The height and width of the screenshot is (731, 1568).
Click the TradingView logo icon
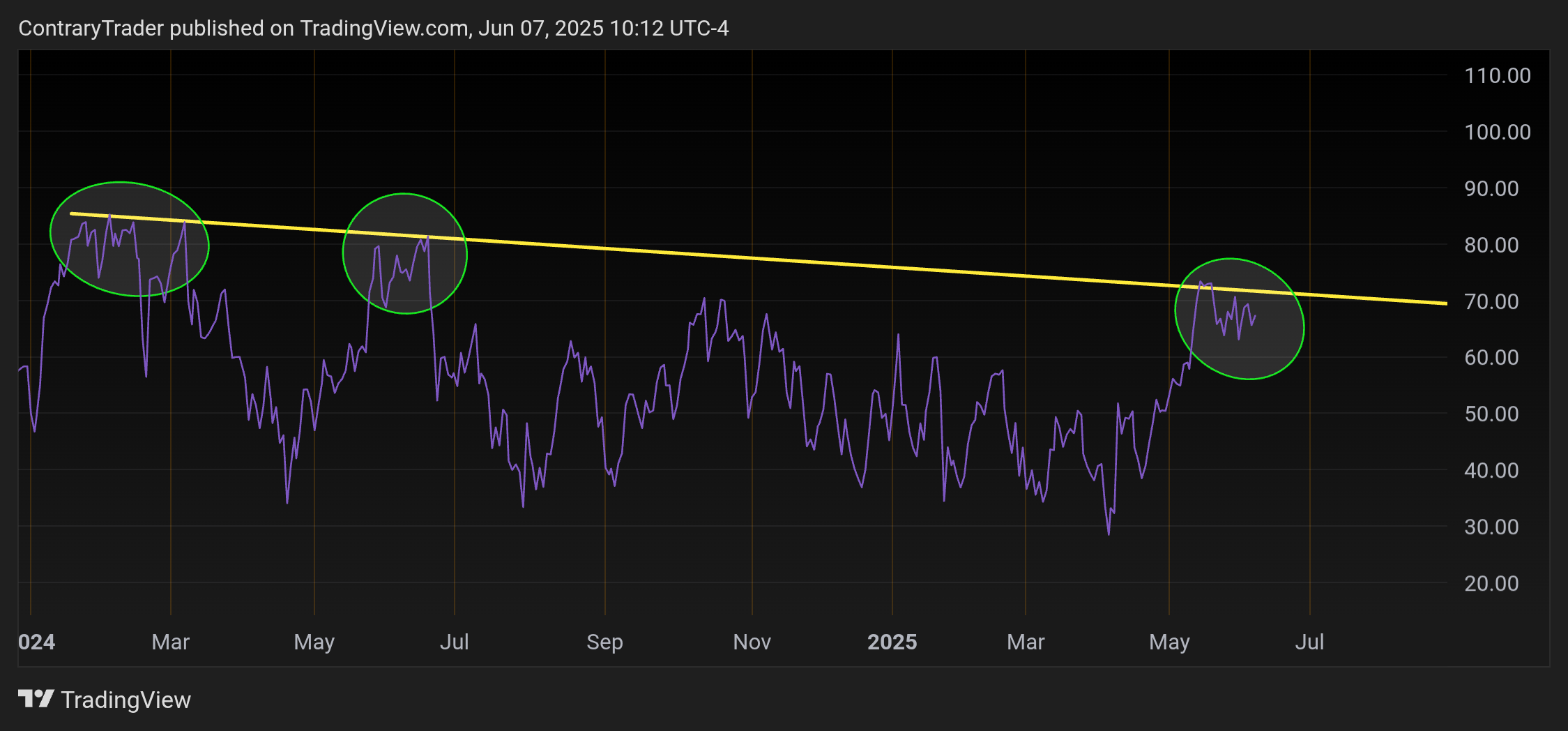(x=36, y=699)
